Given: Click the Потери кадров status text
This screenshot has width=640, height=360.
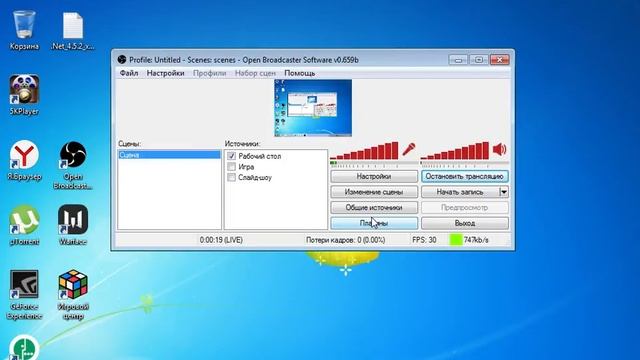Looking at the screenshot, I should point(345,240).
